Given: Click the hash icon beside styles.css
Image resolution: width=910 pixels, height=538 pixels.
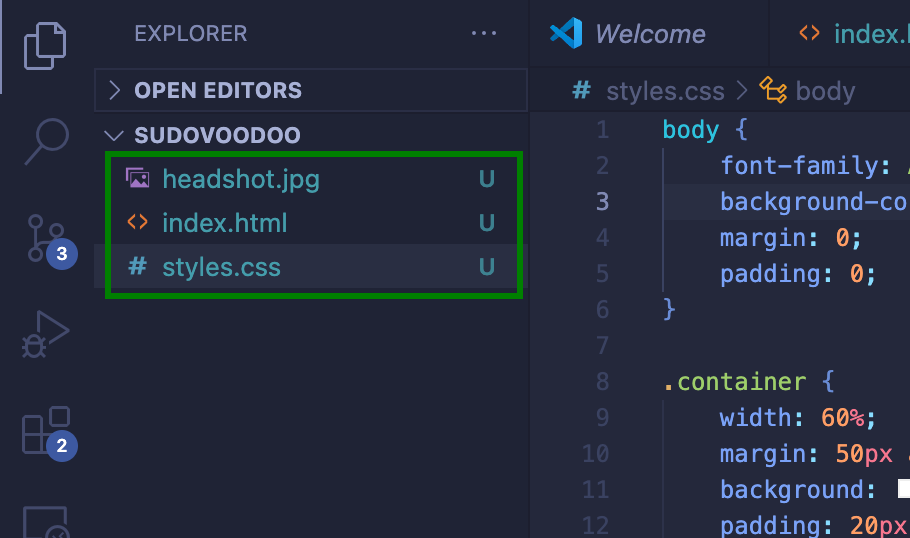Looking at the screenshot, I should coord(138,266).
